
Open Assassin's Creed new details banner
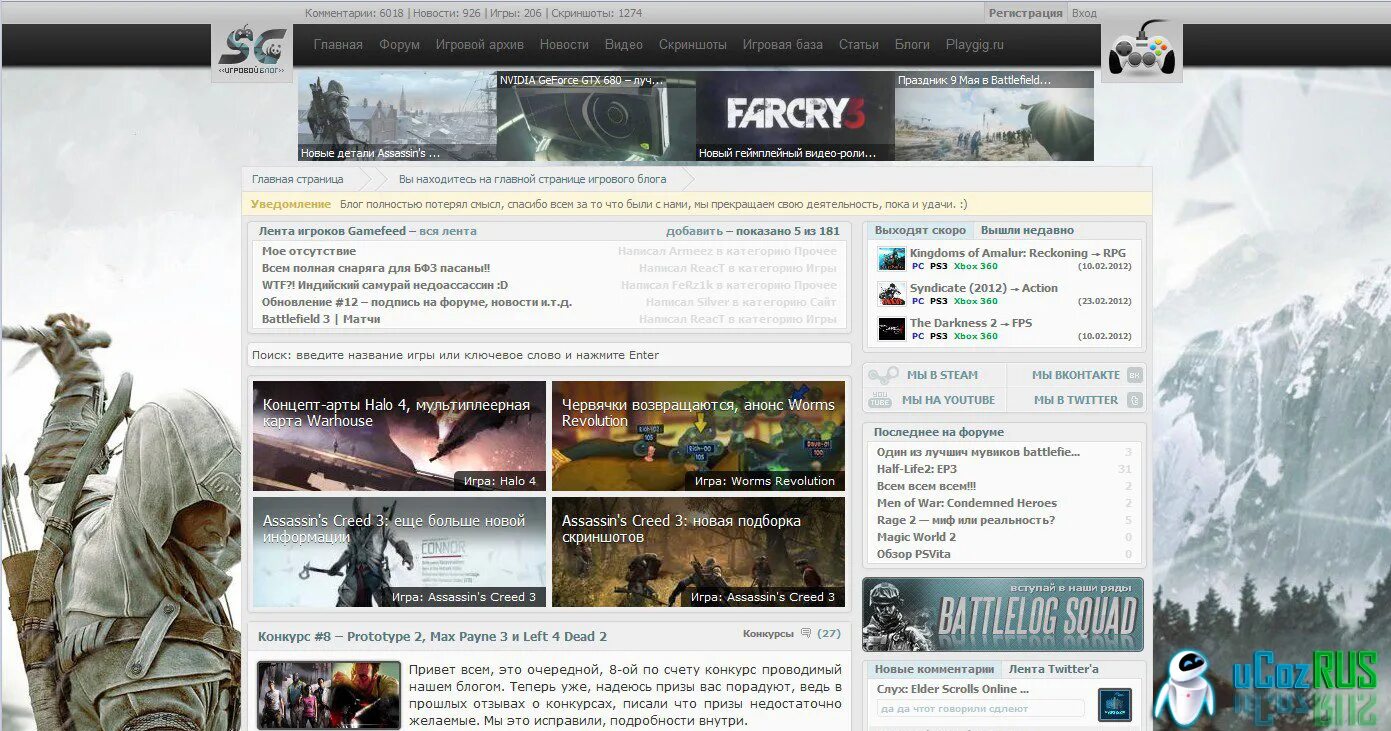[397, 115]
